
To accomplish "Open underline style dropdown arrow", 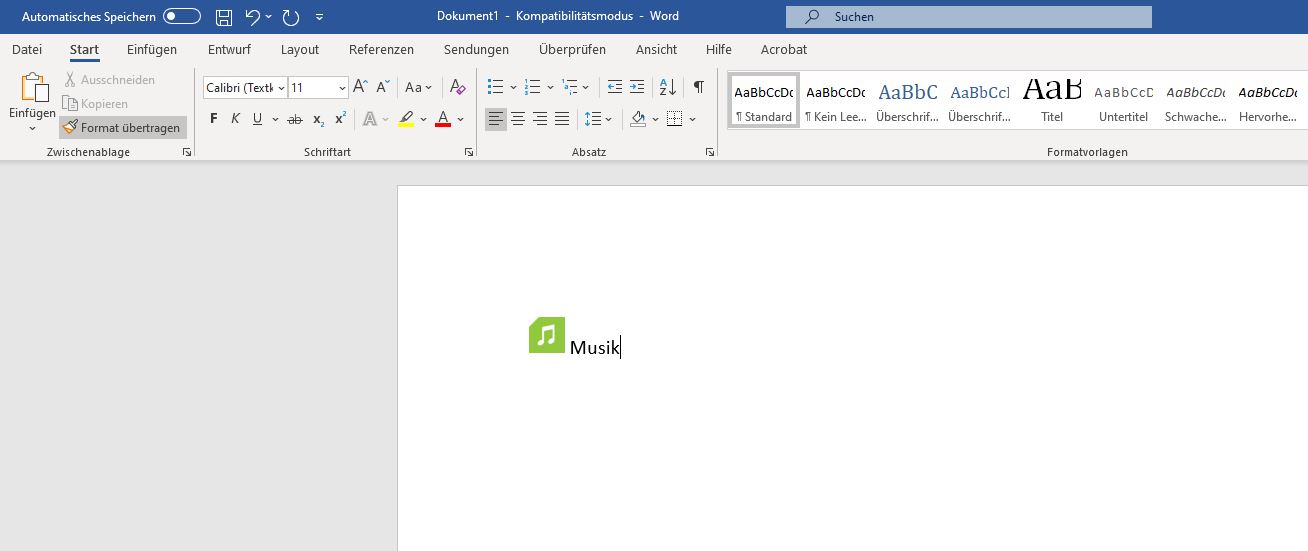I will (274, 119).
